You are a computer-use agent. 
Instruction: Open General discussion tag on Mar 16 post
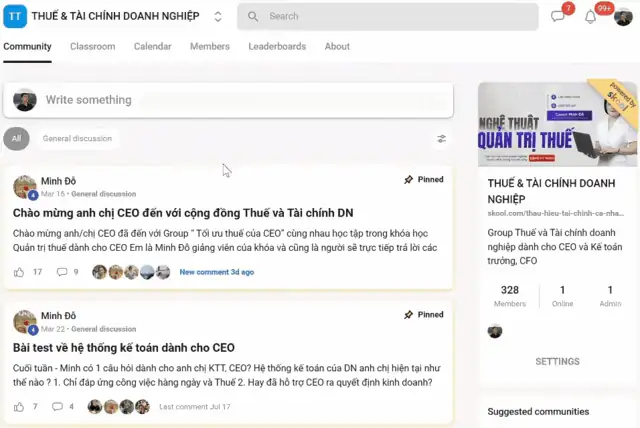point(104,194)
